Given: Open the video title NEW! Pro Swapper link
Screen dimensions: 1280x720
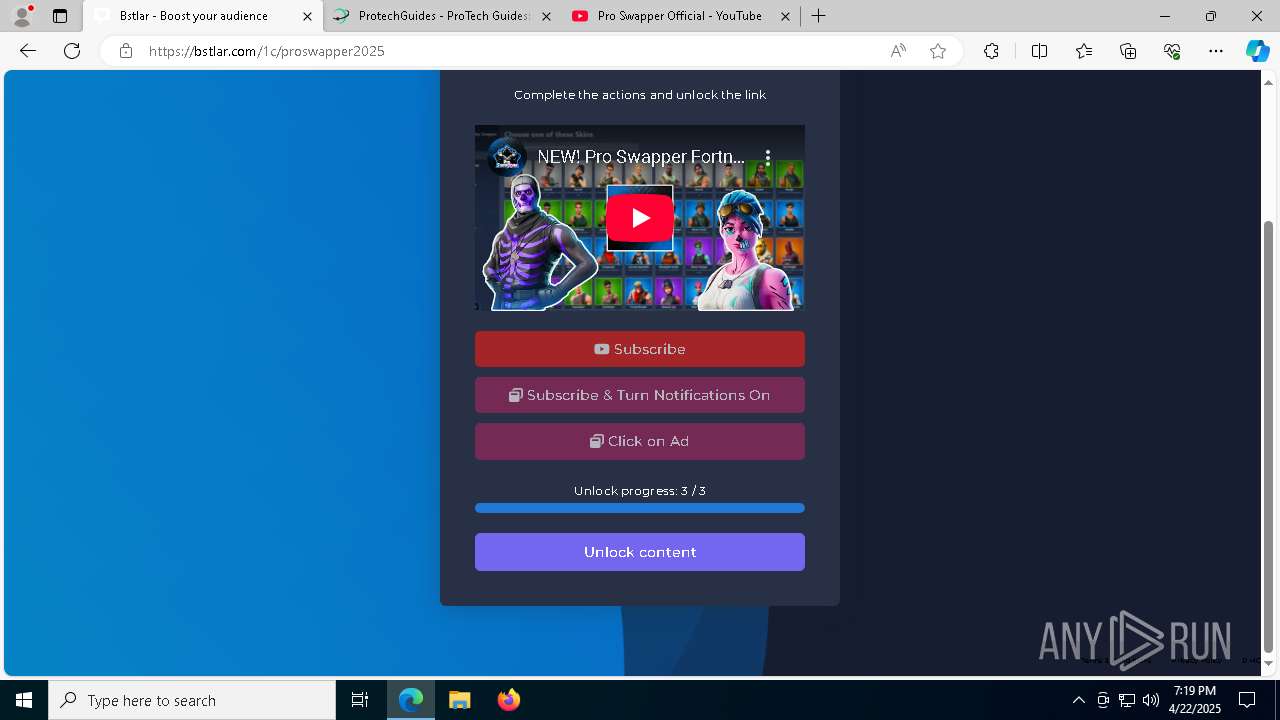Looking at the screenshot, I should click(641, 157).
